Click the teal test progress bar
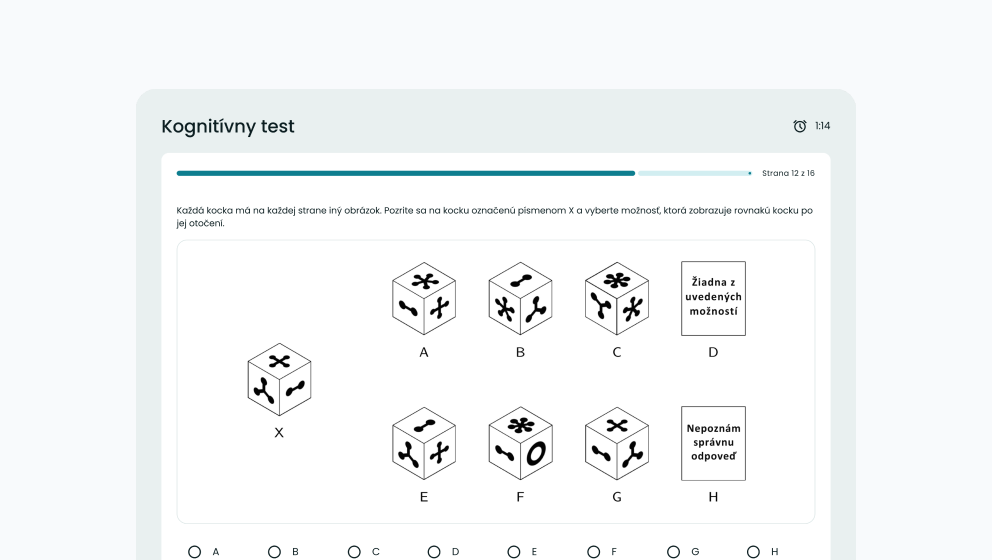The height and width of the screenshot is (560, 992). 405,173
